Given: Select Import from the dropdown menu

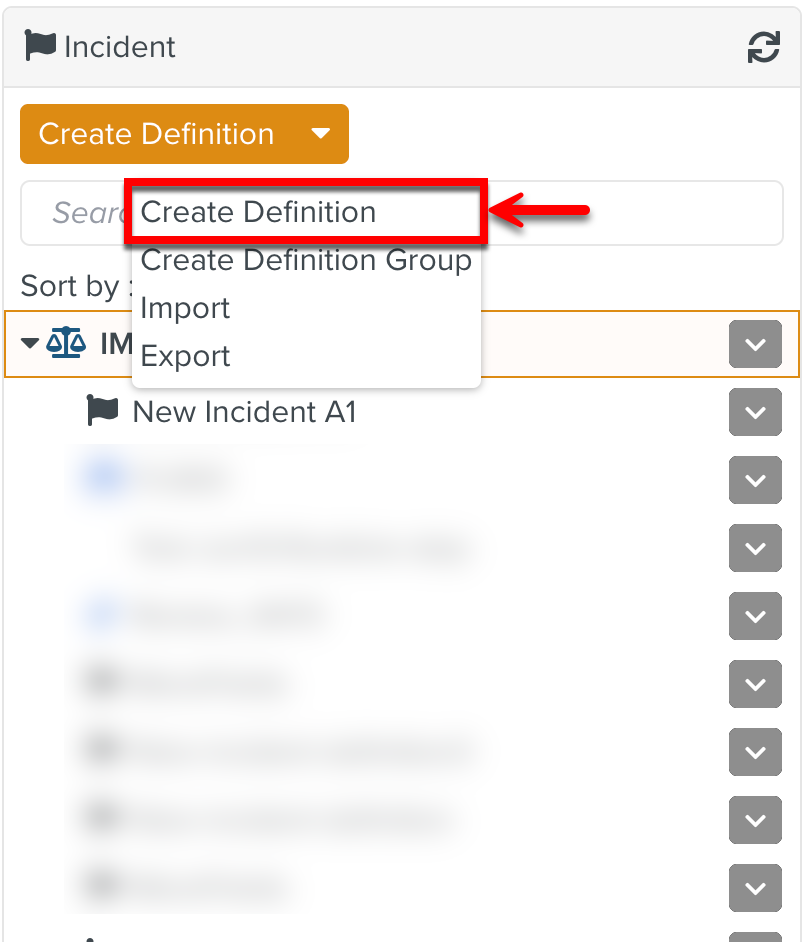Looking at the screenshot, I should [x=185, y=308].
